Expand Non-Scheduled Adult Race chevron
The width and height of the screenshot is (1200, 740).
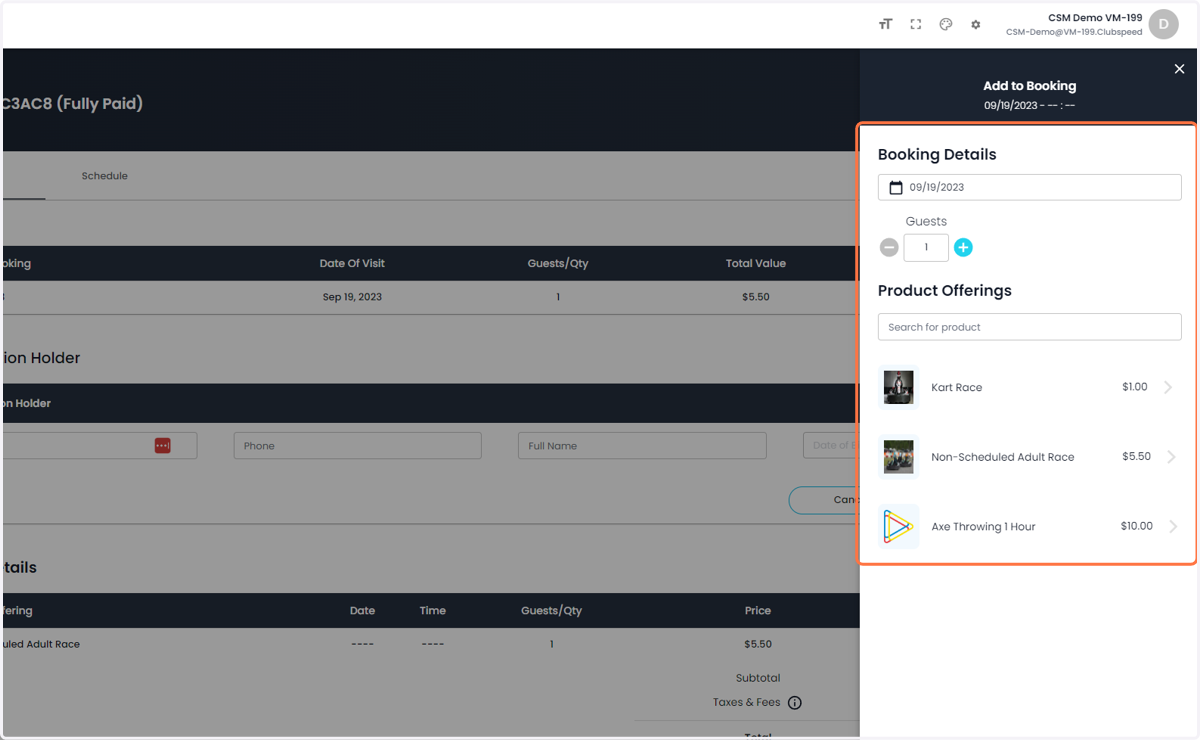[x=1170, y=457]
